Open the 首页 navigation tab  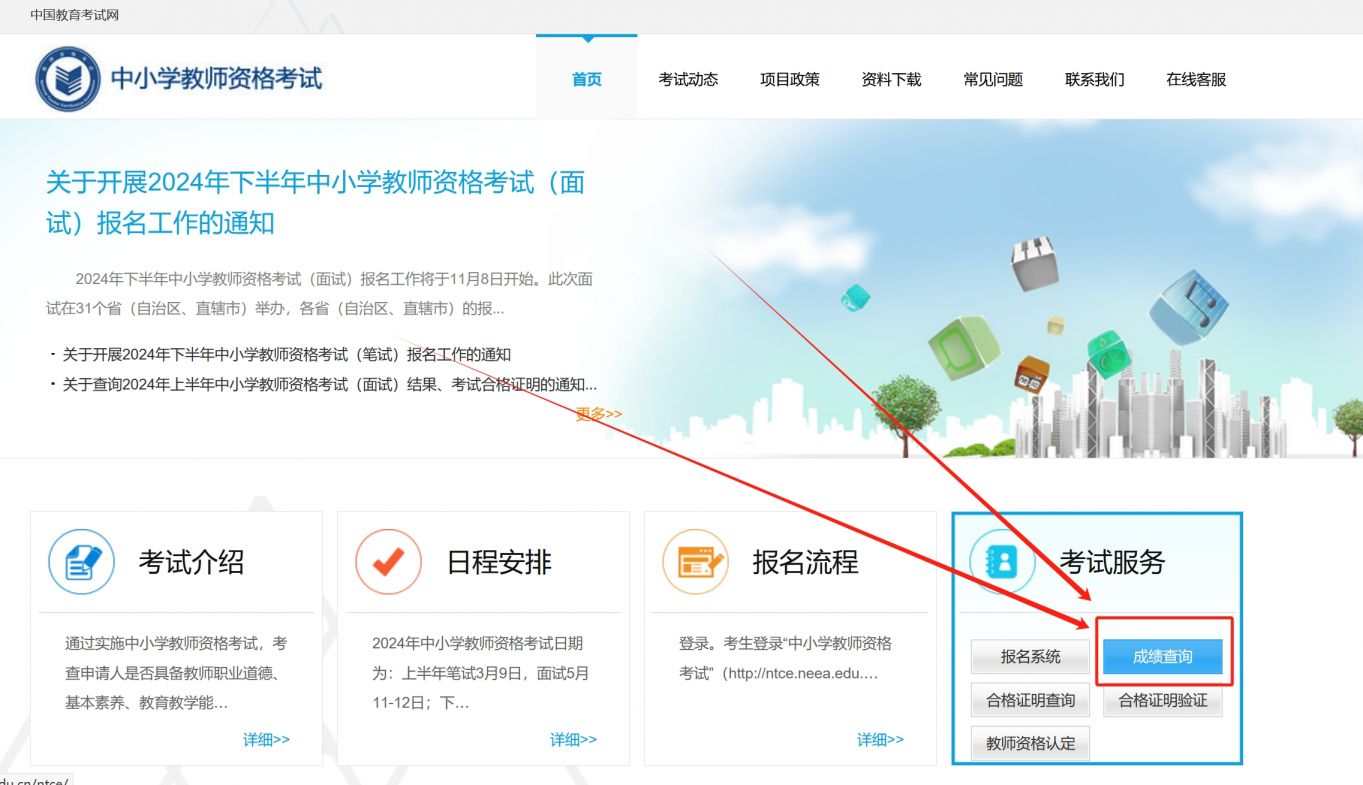click(x=587, y=79)
